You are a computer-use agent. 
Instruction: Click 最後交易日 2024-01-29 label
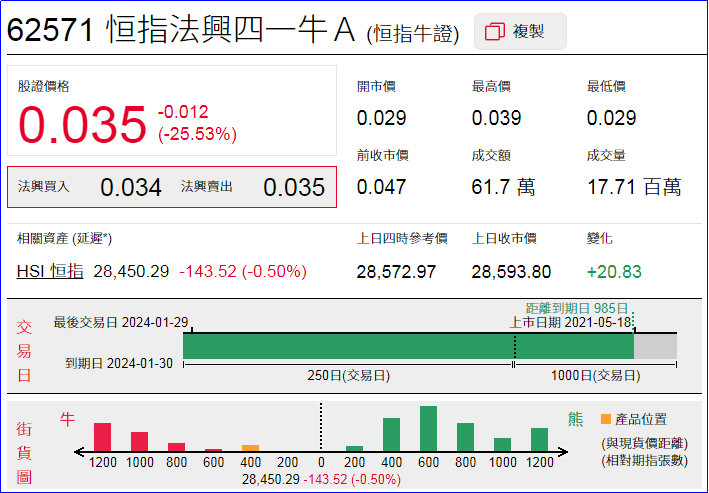coord(120,322)
